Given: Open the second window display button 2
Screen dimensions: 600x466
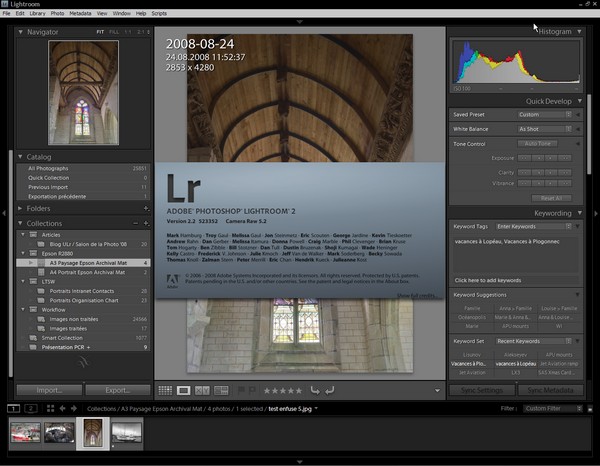Looking at the screenshot, I should click(31, 409).
